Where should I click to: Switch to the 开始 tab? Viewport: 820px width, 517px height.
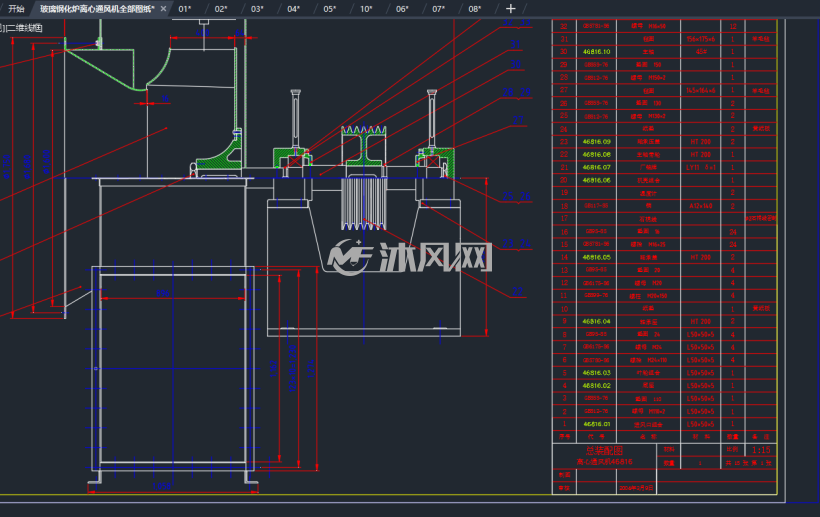16,9
